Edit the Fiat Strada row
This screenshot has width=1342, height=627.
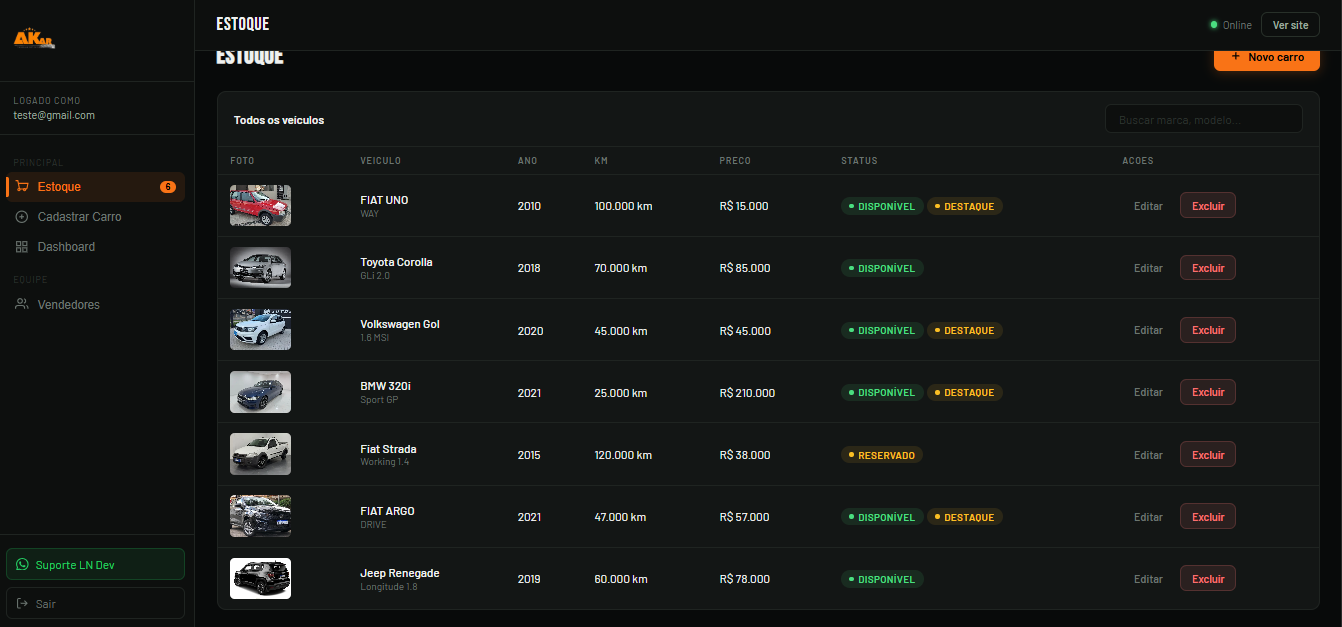(x=1148, y=455)
